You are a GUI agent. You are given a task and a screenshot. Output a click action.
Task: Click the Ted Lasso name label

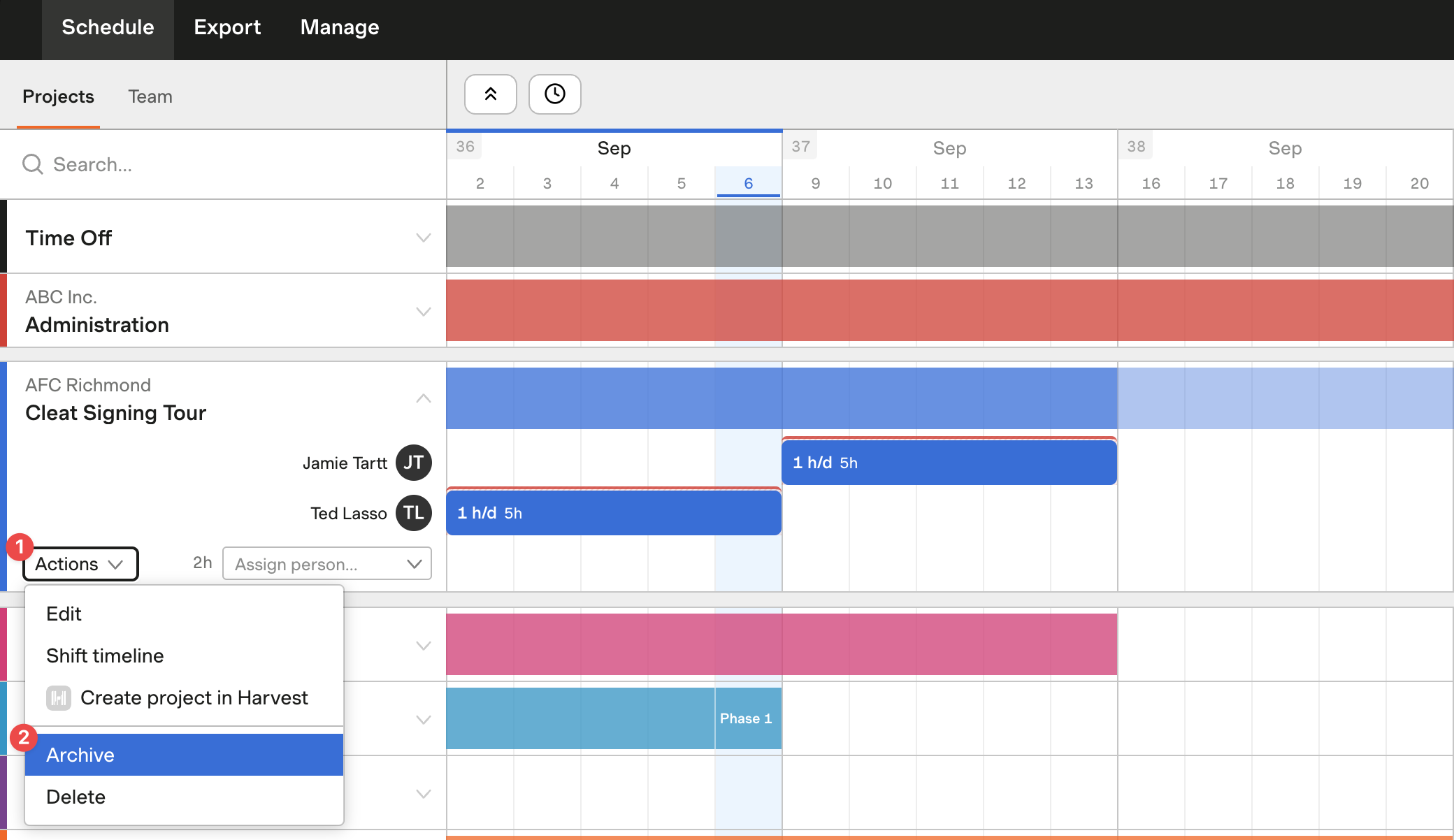click(348, 514)
